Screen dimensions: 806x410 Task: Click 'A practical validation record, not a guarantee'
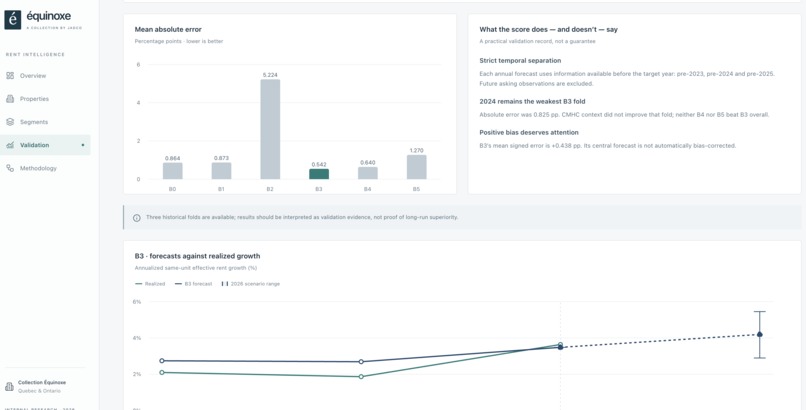537,41
